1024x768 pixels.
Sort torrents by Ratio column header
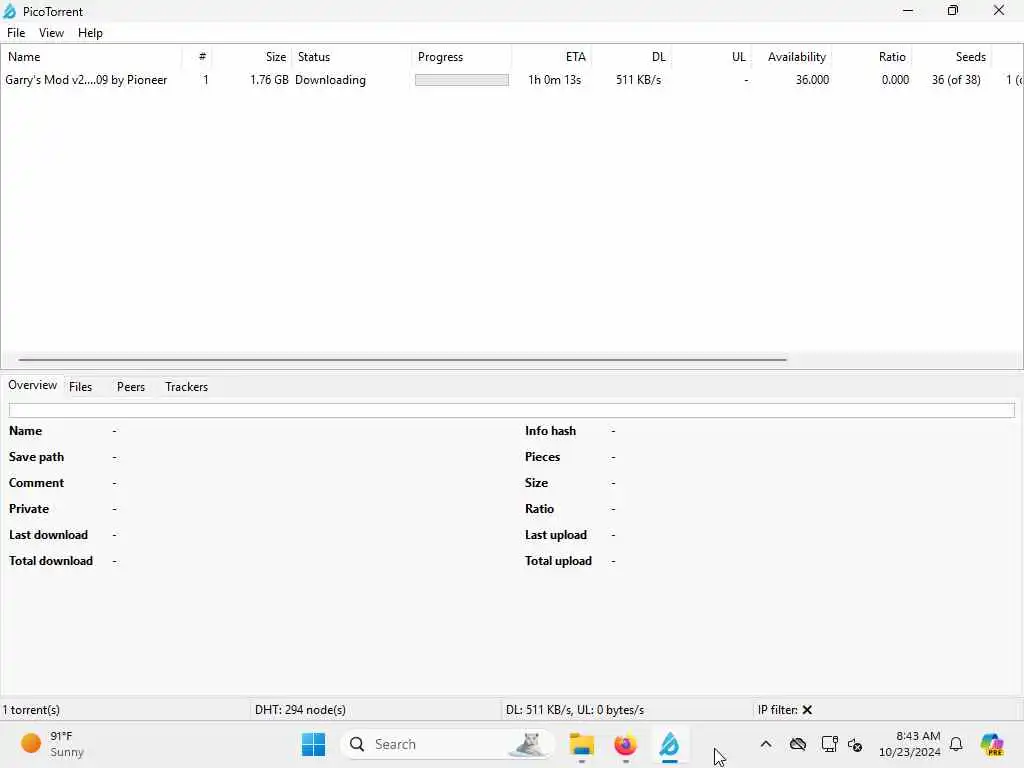pyautogui.click(x=871, y=57)
